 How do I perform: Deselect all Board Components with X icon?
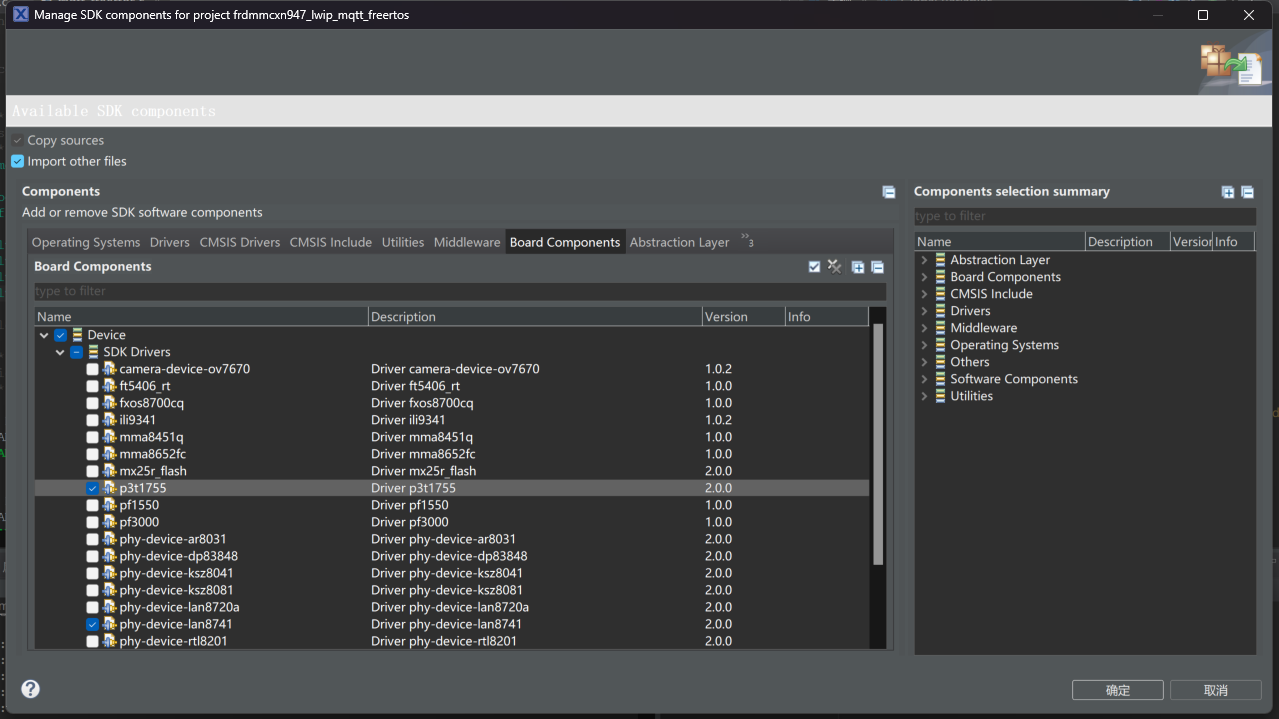click(x=834, y=267)
